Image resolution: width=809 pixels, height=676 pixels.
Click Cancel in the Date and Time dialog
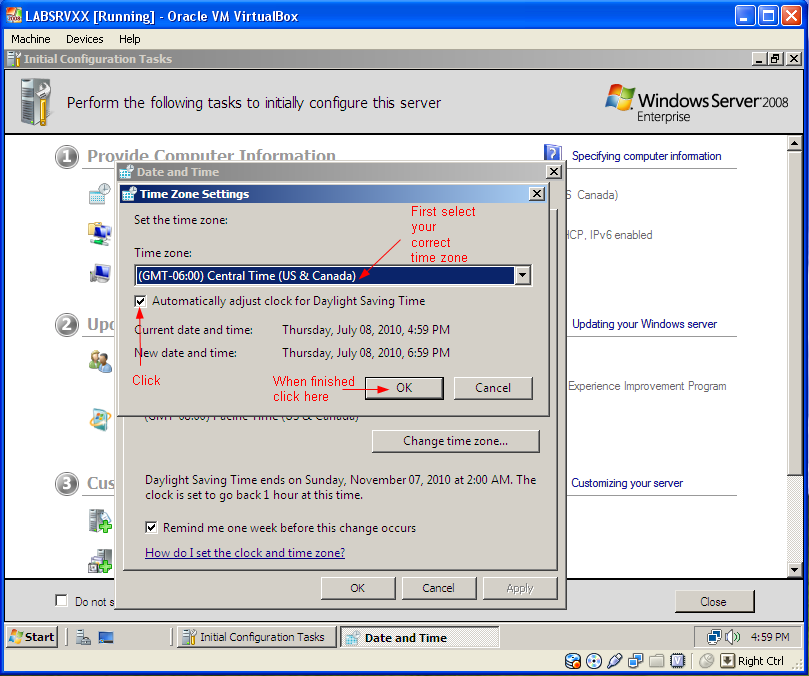(x=439, y=588)
